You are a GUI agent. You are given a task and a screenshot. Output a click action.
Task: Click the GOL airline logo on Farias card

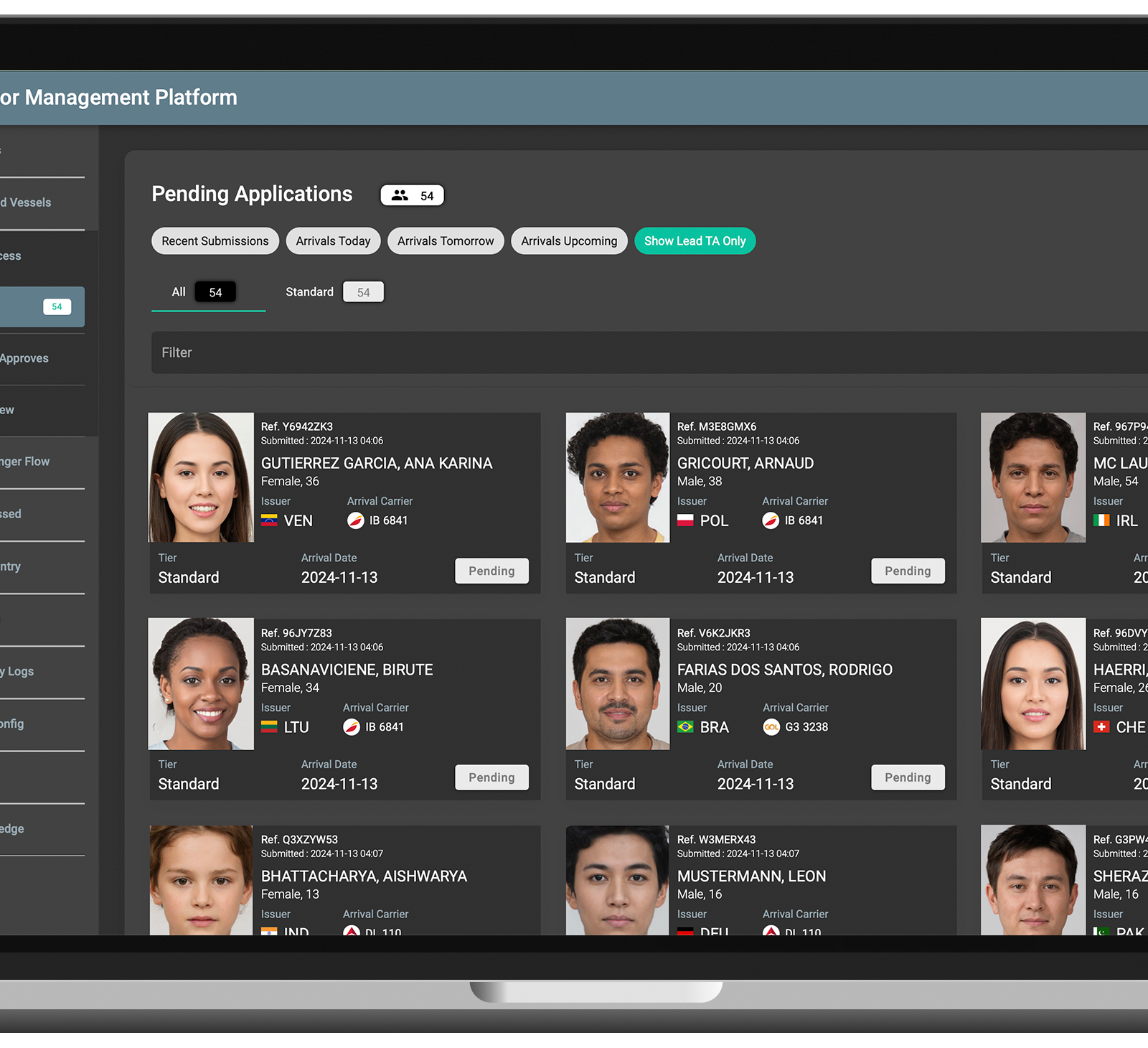pyautogui.click(x=771, y=727)
